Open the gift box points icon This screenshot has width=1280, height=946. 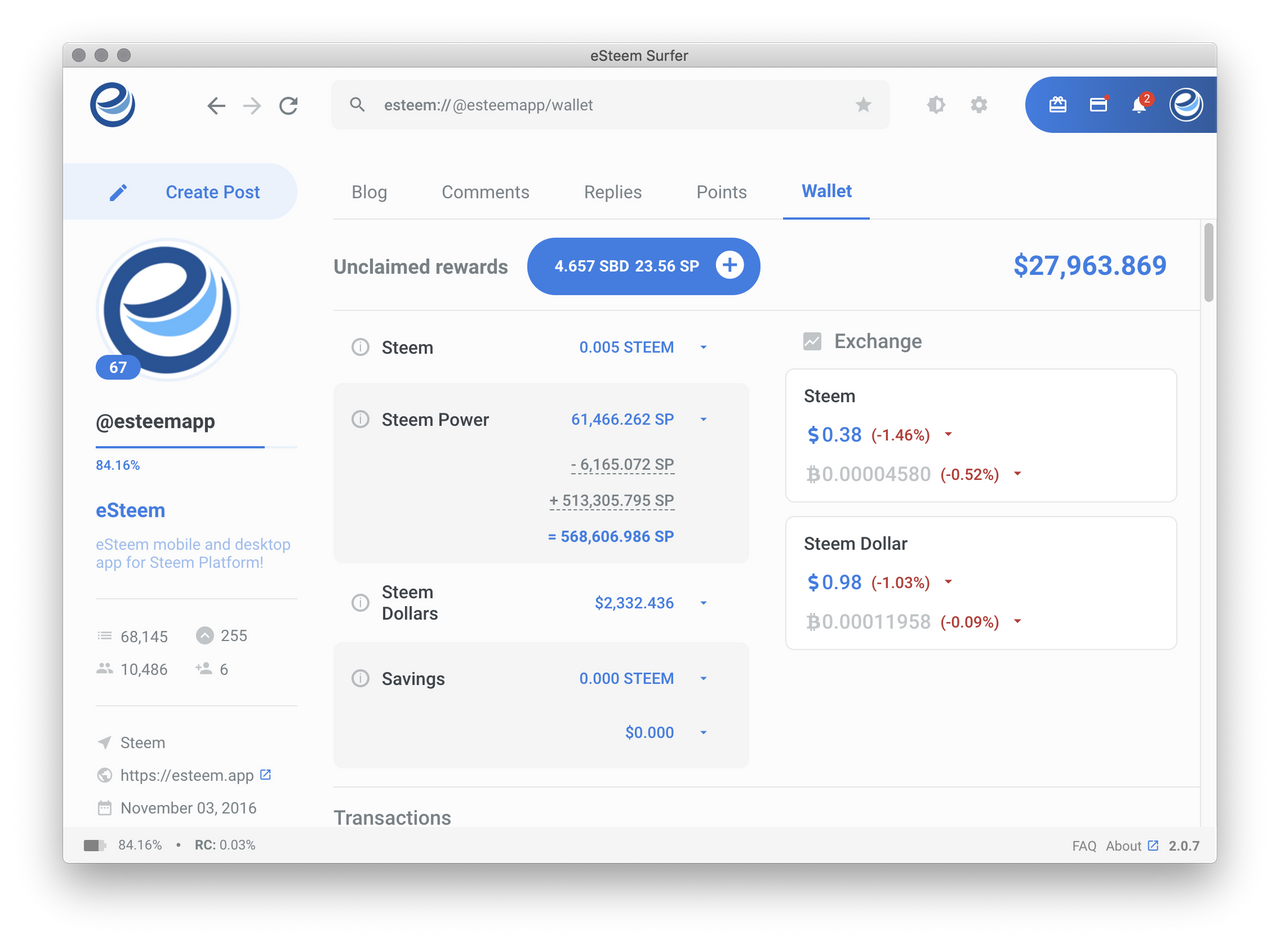(1058, 104)
